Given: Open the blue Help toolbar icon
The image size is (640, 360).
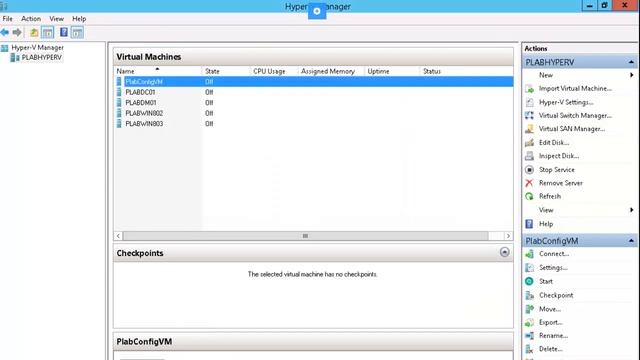Looking at the screenshot, I should coord(64,32).
